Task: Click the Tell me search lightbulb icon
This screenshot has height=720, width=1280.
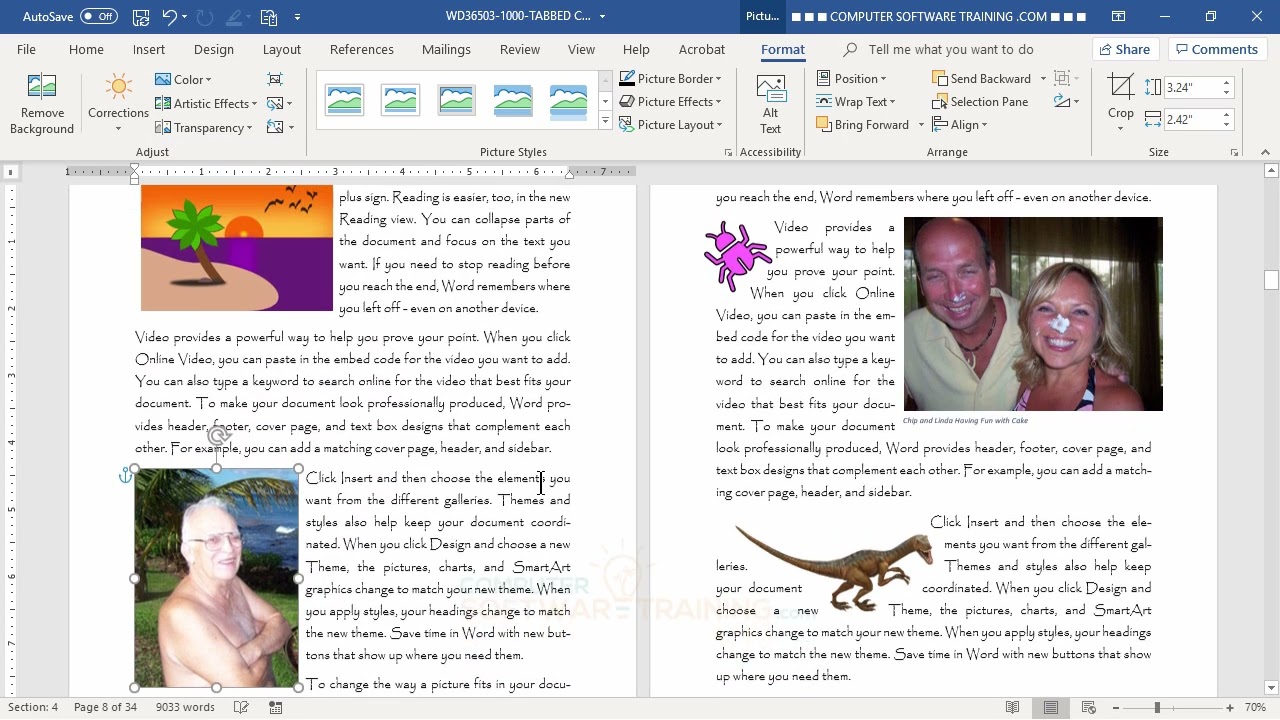Action: click(850, 49)
